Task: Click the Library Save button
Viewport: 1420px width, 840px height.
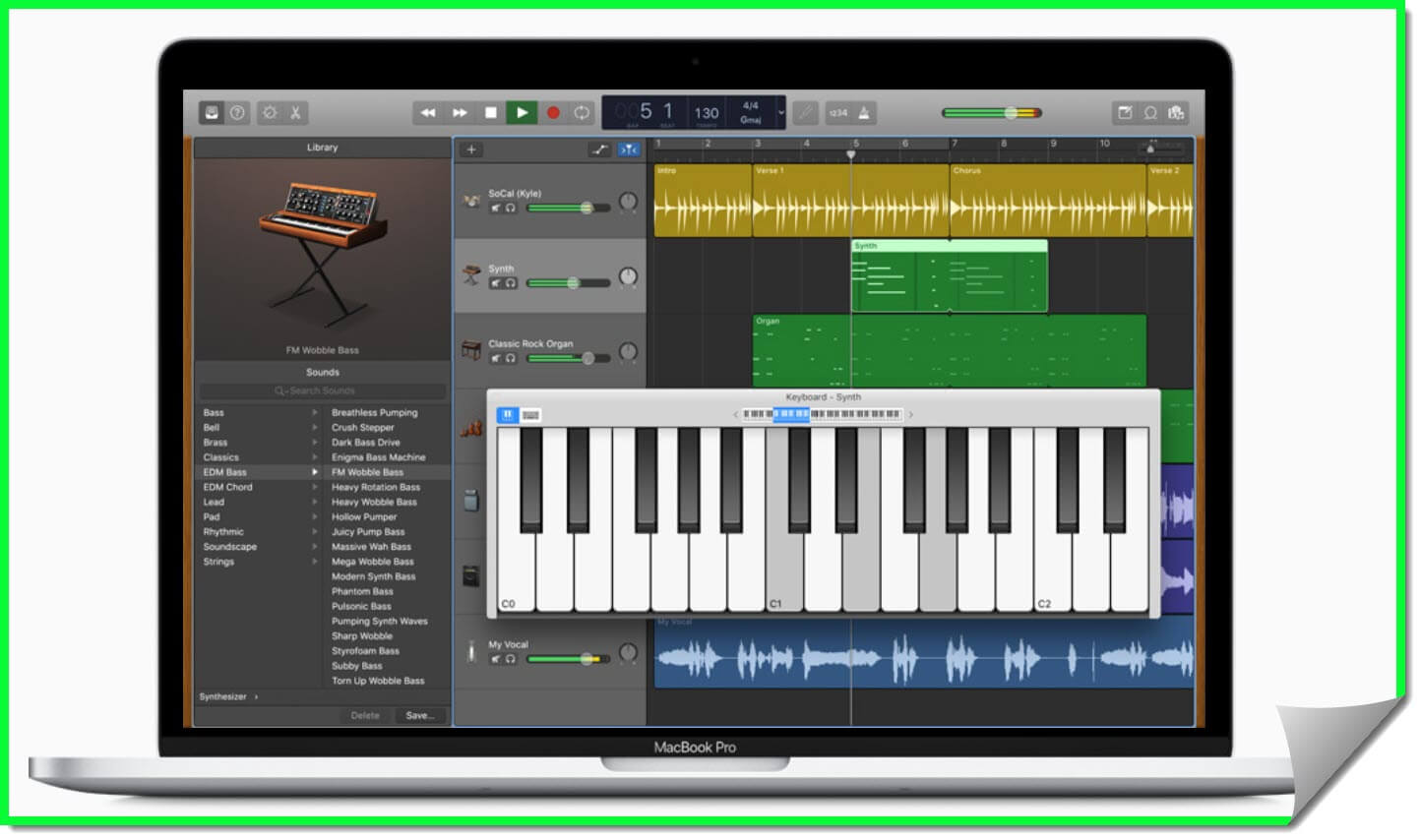Action: 420,715
